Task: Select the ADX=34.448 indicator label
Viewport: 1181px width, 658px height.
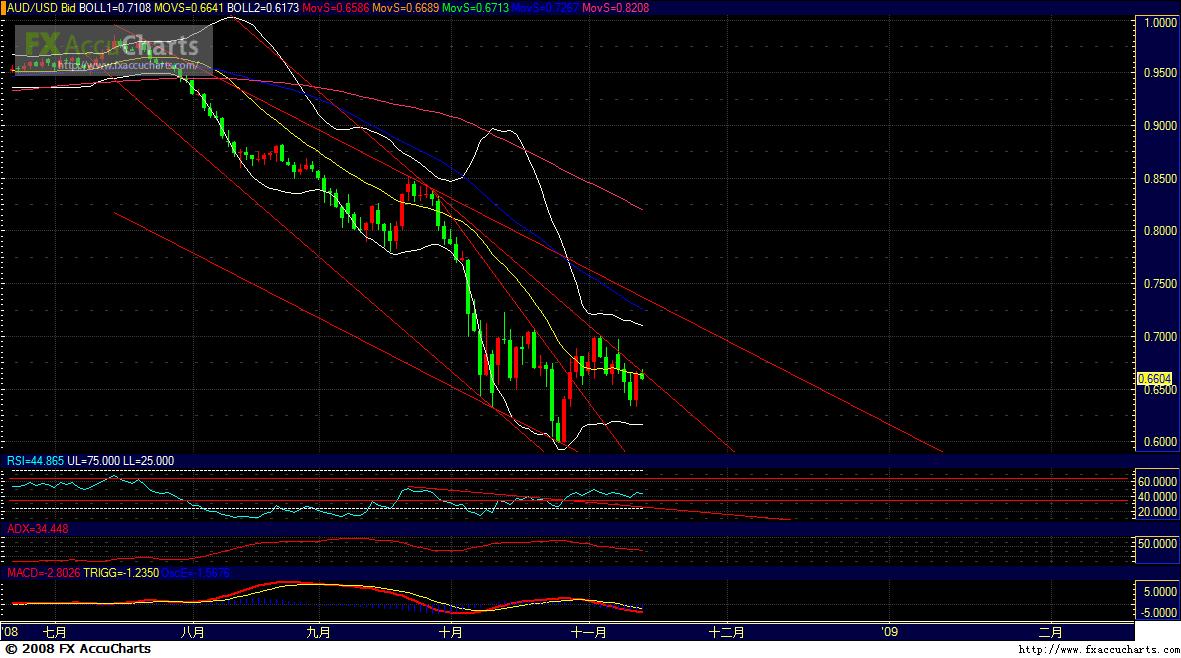Action: tap(38, 529)
